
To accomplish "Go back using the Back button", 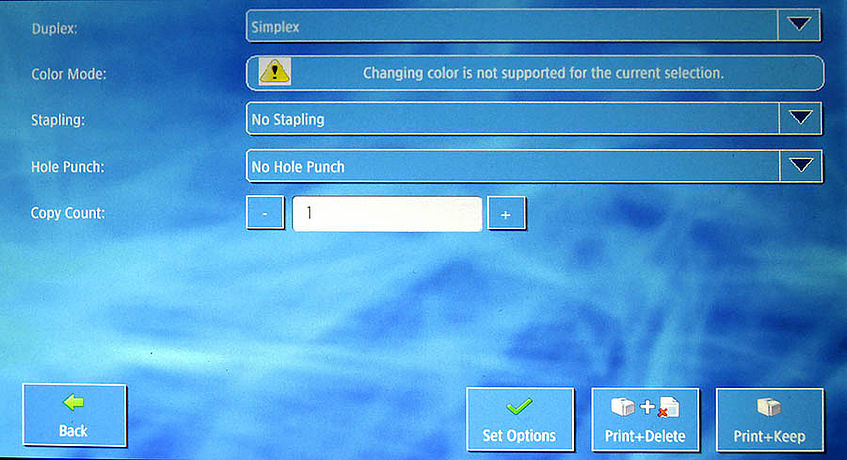I will (x=75, y=415).
